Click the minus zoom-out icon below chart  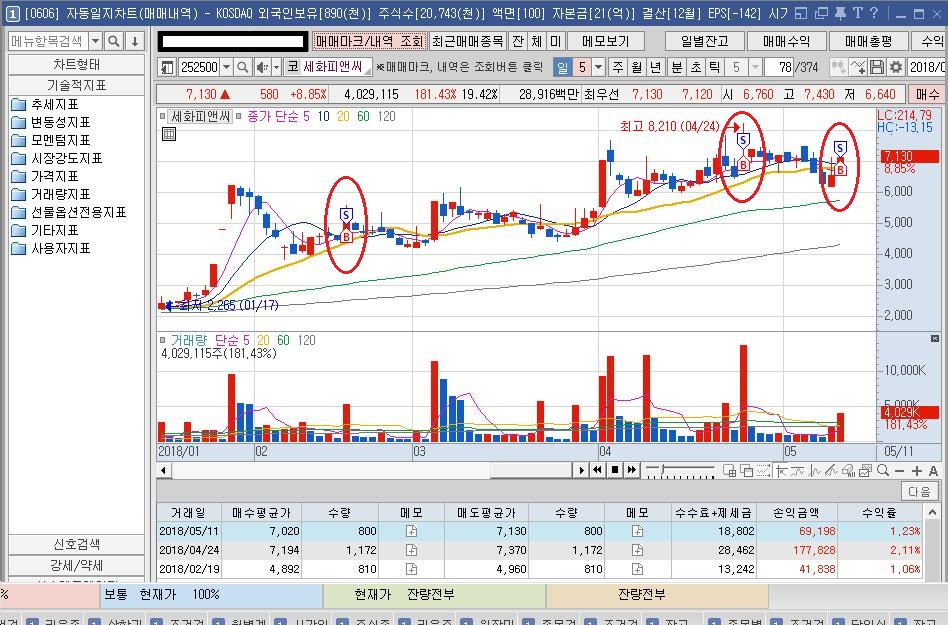900,470
